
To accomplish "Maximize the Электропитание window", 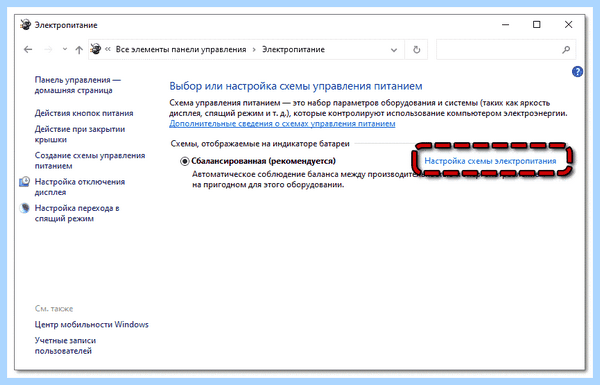I will [536, 25].
